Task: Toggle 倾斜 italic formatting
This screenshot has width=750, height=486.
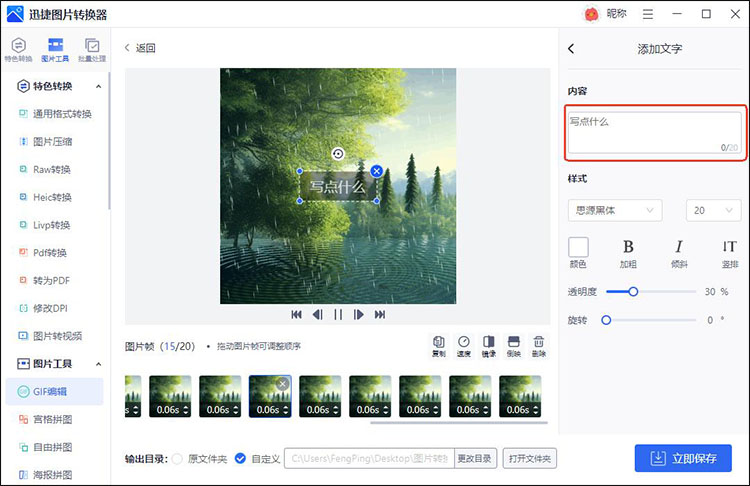Action: point(679,253)
